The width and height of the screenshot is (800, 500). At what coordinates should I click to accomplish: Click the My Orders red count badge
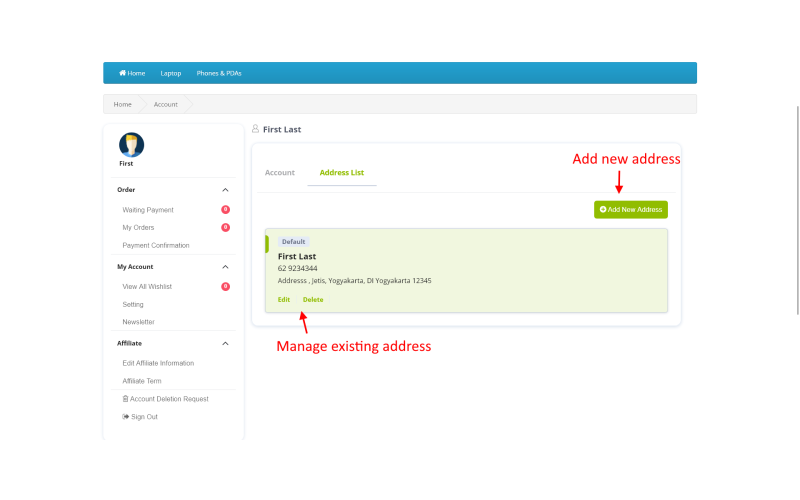[226, 228]
